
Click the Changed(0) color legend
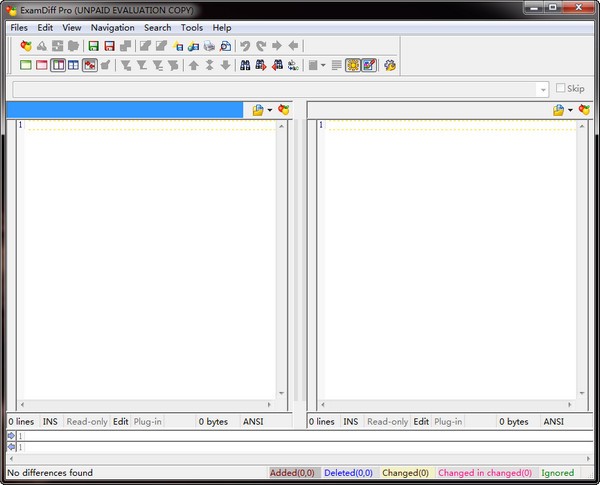click(x=406, y=473)
